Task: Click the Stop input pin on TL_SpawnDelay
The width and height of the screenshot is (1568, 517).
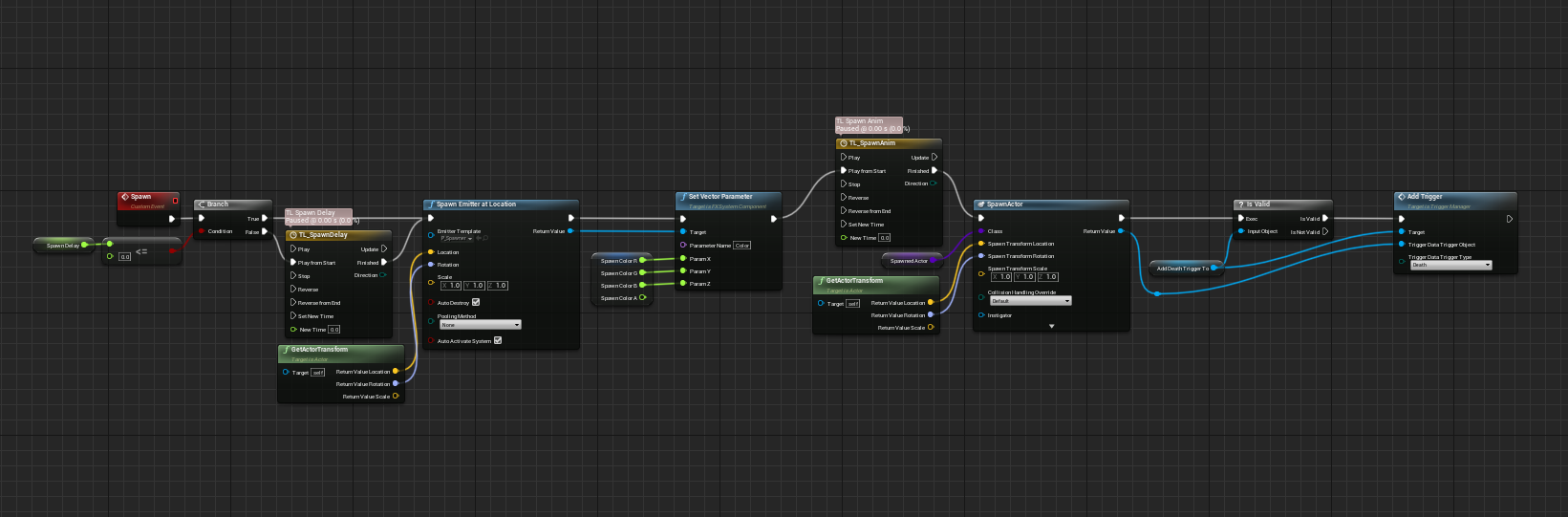Action: (293, 276)
